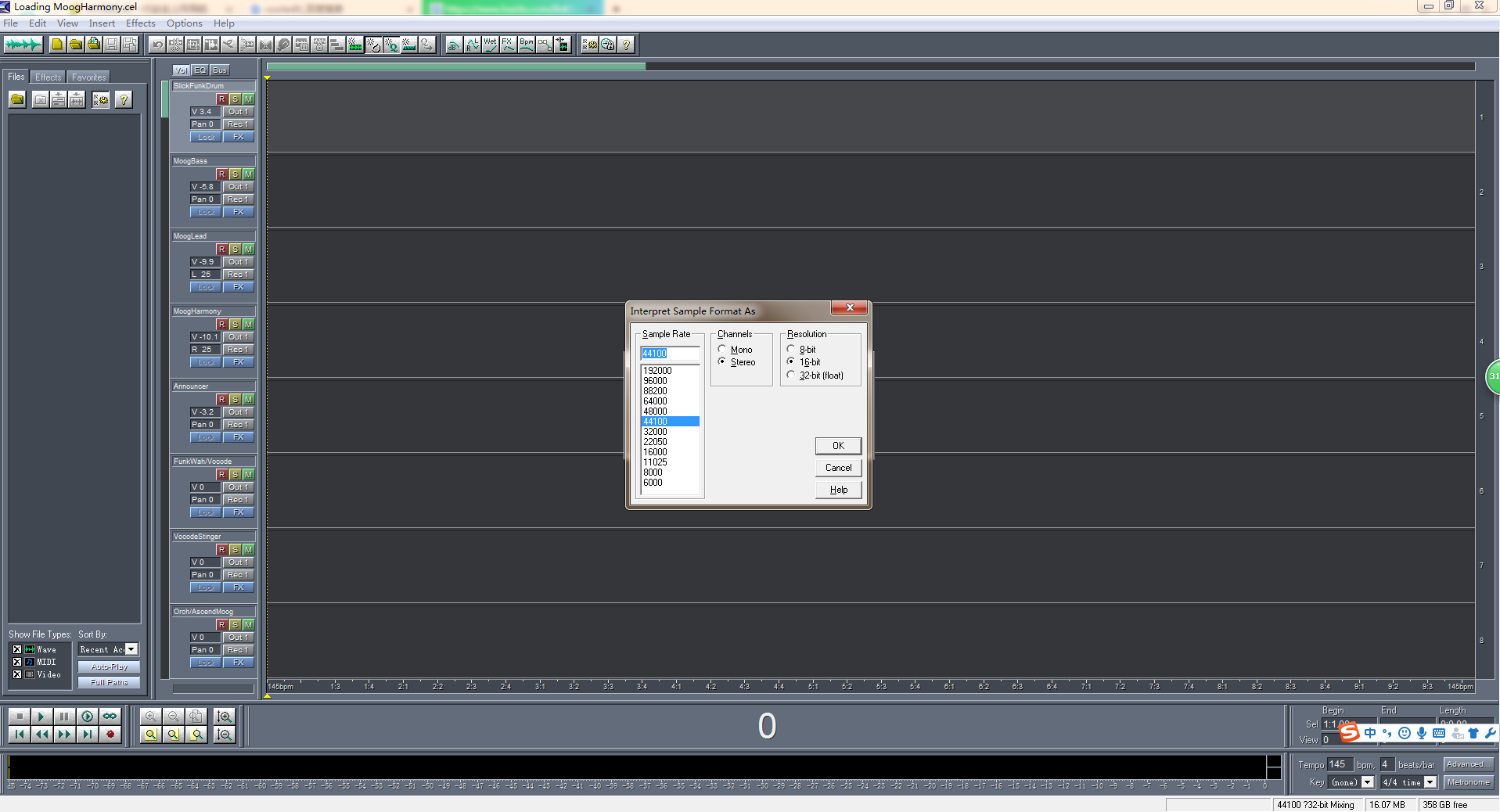Image resolution: width=1500 pixels, height=812 pixels.
Task: Expand the Sort By dropdown
Action: click(x=131, y=649)
